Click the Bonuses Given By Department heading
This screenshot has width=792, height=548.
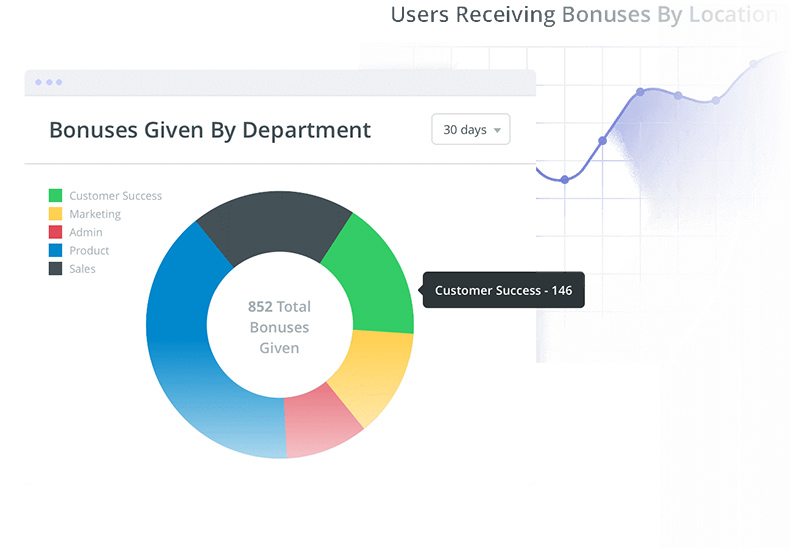coord(210,130)
